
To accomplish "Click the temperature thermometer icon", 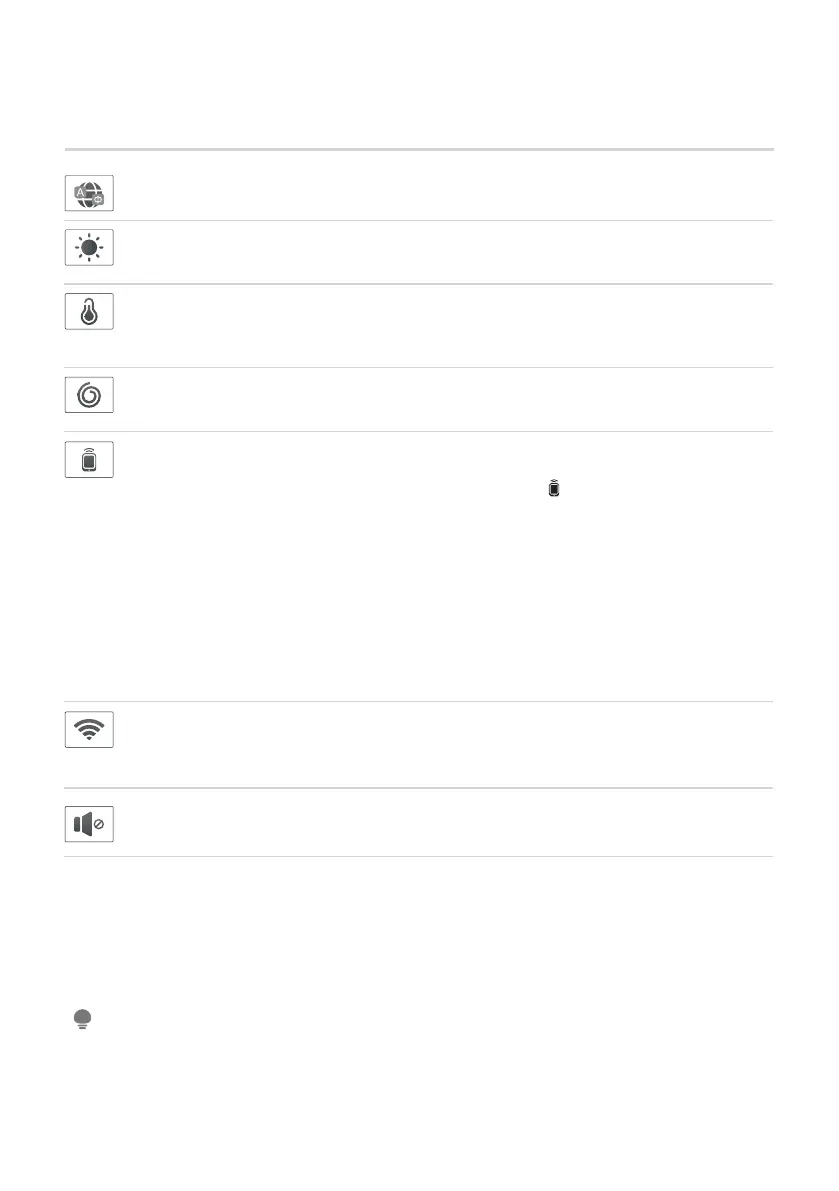I will pos(89,311).
